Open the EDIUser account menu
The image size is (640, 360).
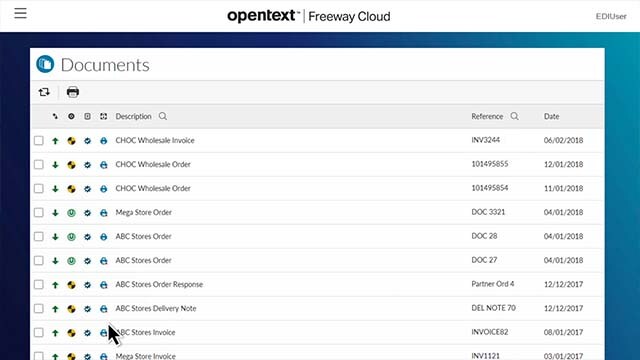click(611, 16)
